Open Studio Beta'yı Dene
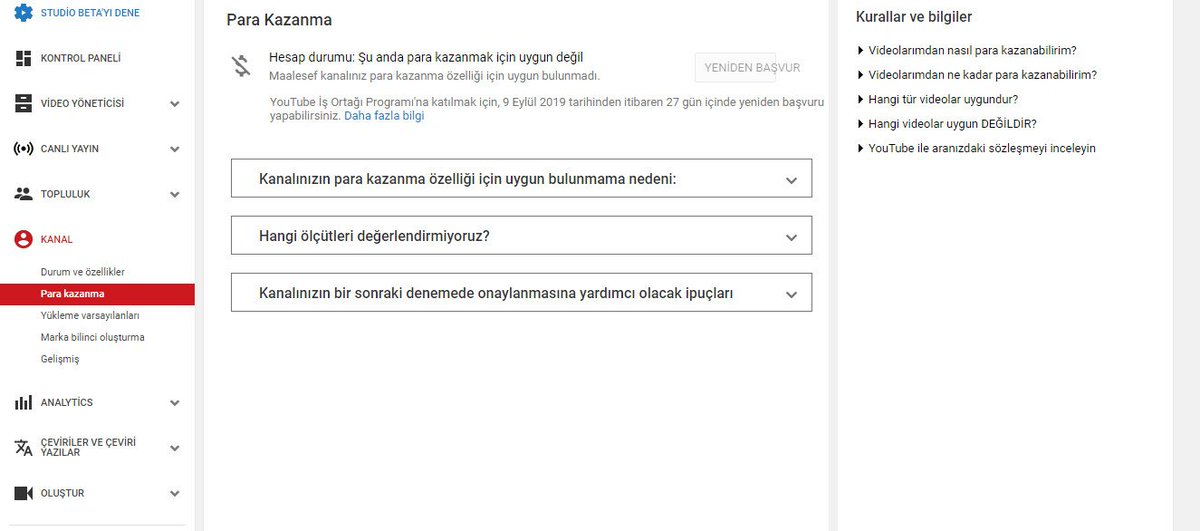Screen dimensions: 1200x531 pyautogui.click(x=90, y=13)
